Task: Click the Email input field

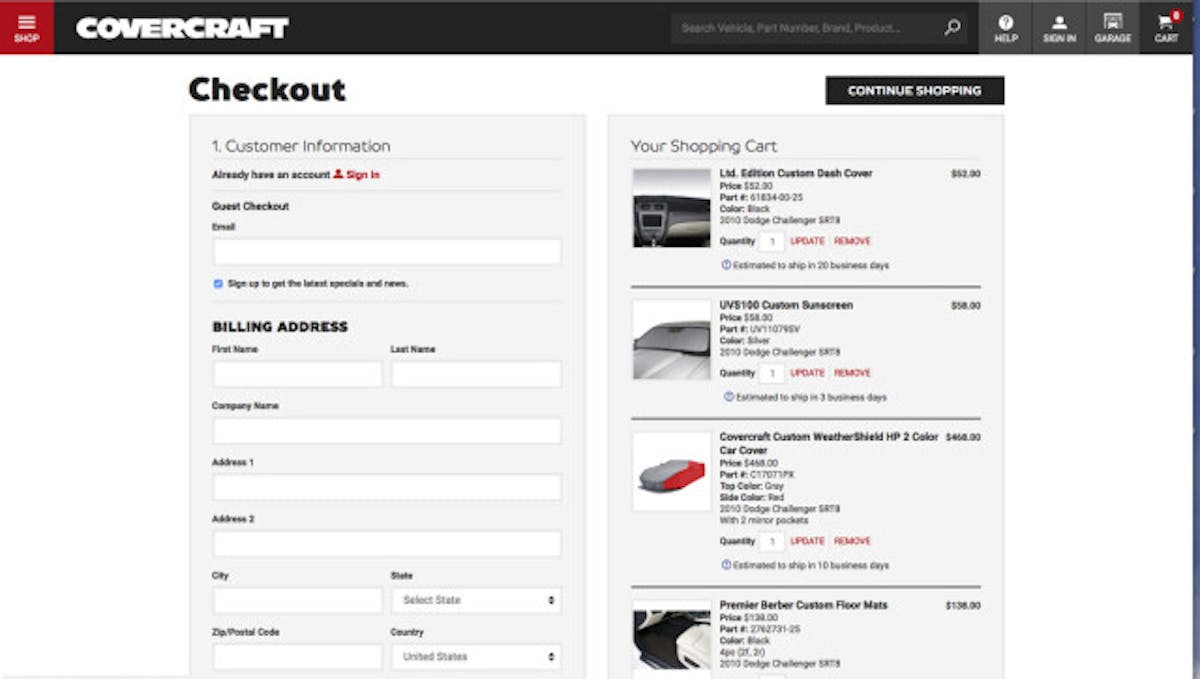Action: (386, 251)
